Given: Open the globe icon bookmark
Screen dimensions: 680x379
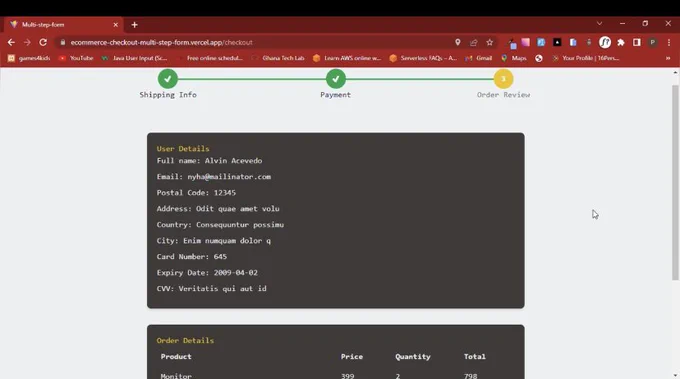Looking at the screenshot, I should (x=539, y=58).
